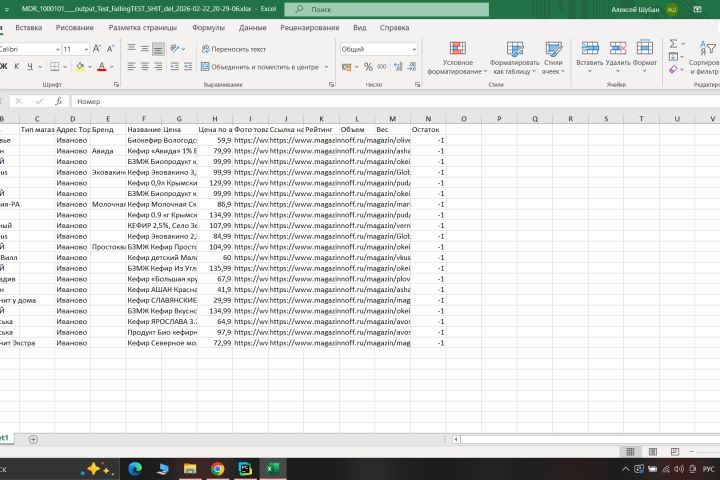Click the Fill down icon in editing group

tap(673, 56)
